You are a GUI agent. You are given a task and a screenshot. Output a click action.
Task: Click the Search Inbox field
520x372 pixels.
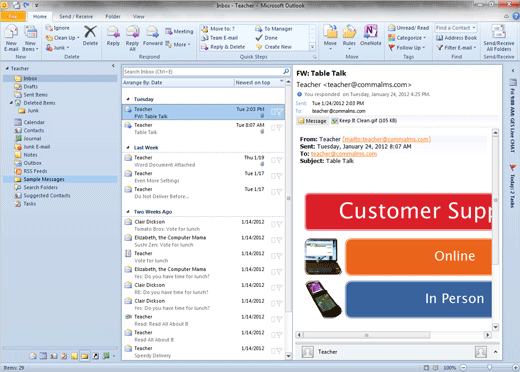coord(202,72)
